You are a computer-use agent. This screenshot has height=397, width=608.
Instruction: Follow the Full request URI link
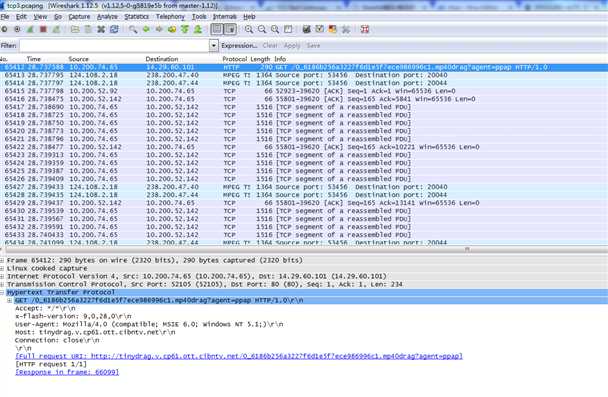239,356
